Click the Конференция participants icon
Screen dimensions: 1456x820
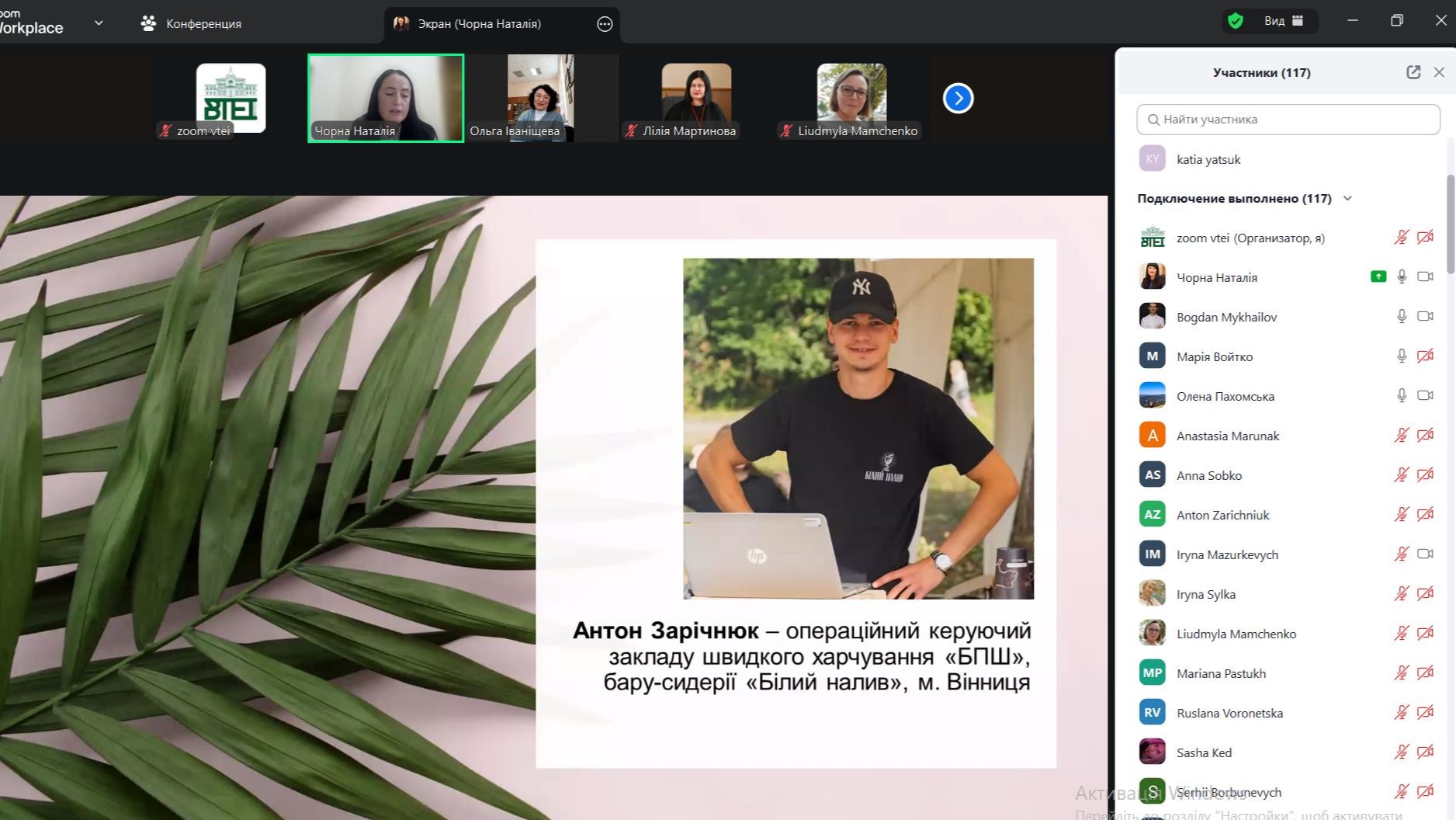148,23
